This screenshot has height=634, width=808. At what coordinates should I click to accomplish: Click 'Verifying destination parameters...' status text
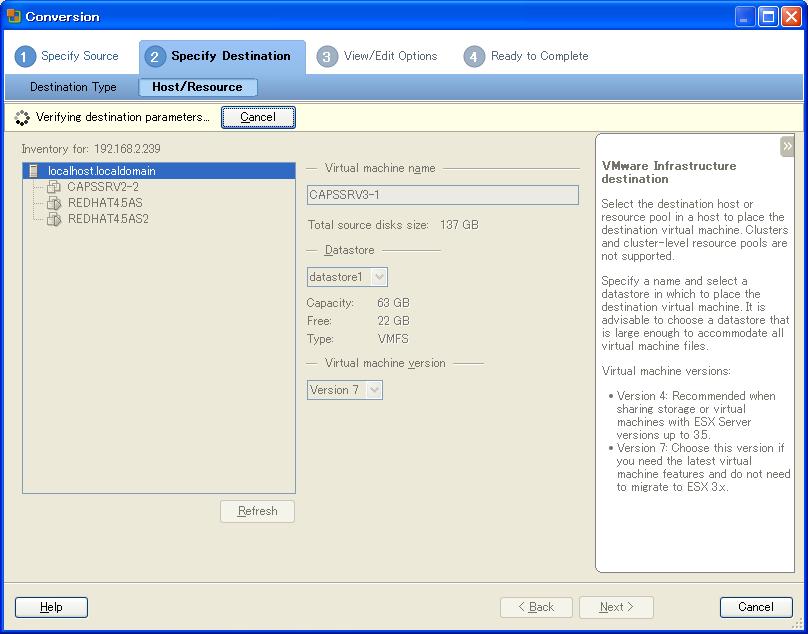click(123, 117)
